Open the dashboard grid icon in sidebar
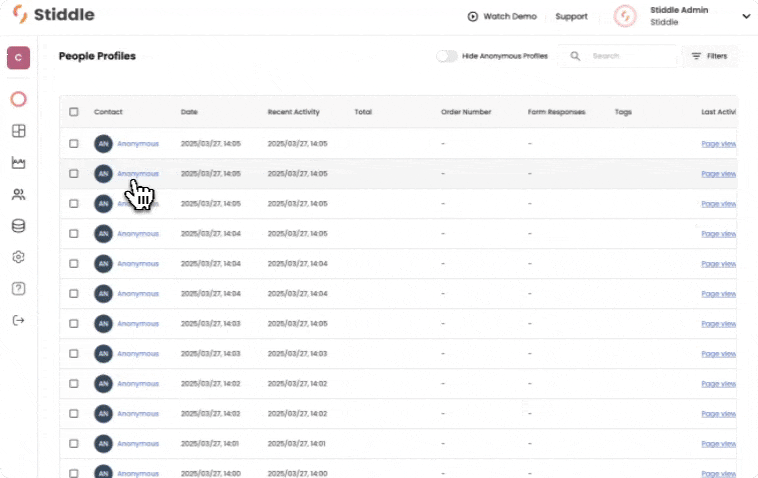Screen dimensions: 758x478 (x=18, y=131)
